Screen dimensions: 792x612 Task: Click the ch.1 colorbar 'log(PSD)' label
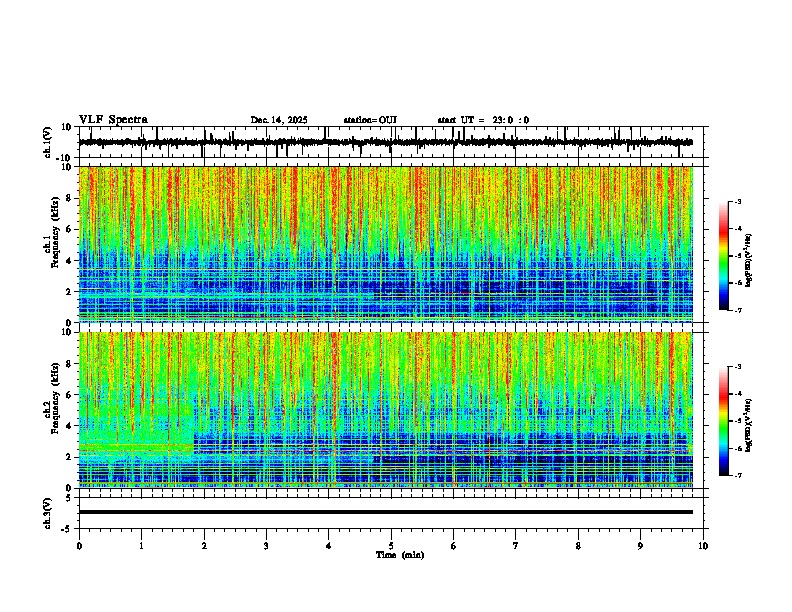click(x=748, y=261)
